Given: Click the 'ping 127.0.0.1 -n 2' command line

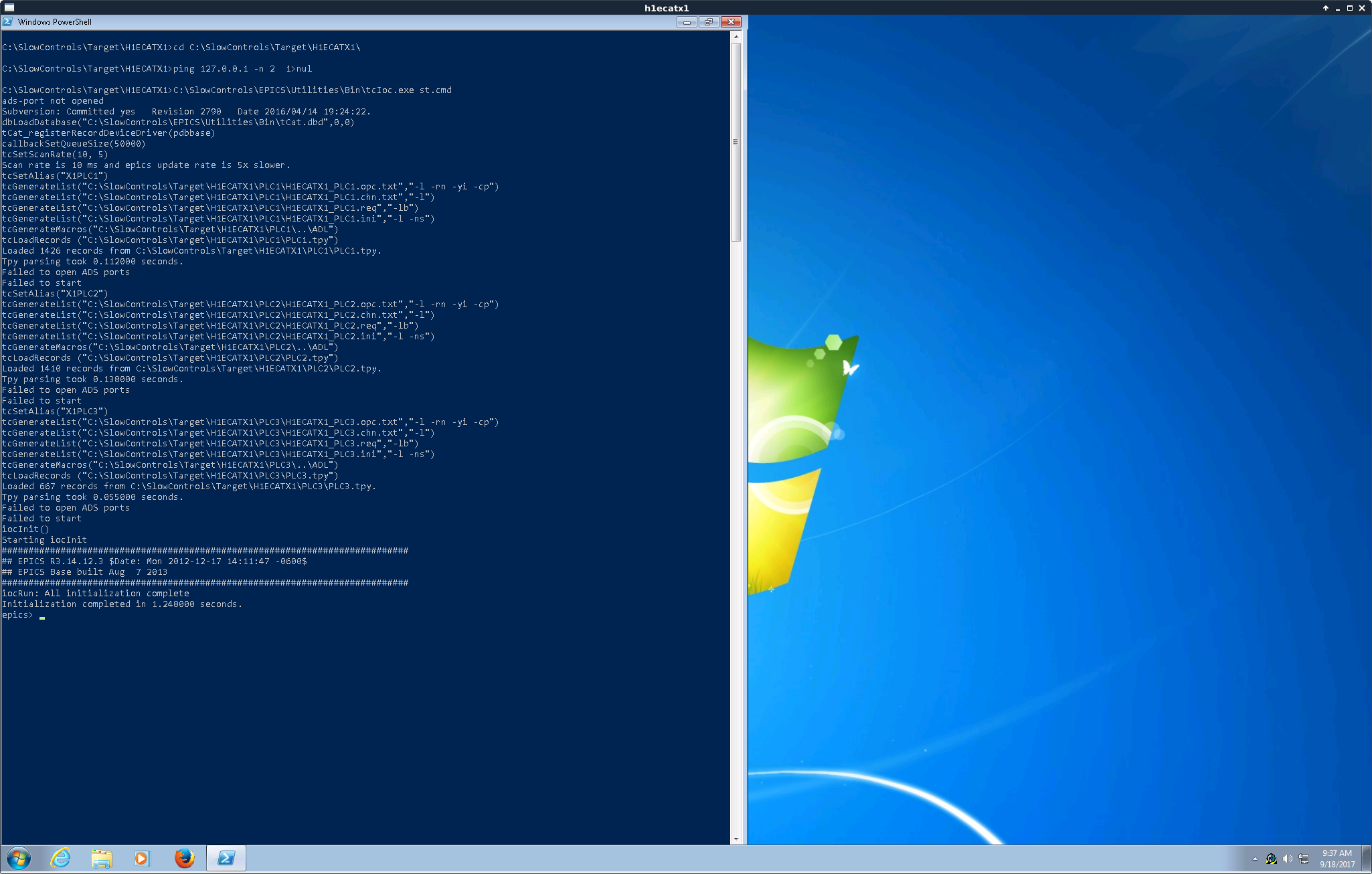Looking at the screenshot, I should click(x=157, y=69).
